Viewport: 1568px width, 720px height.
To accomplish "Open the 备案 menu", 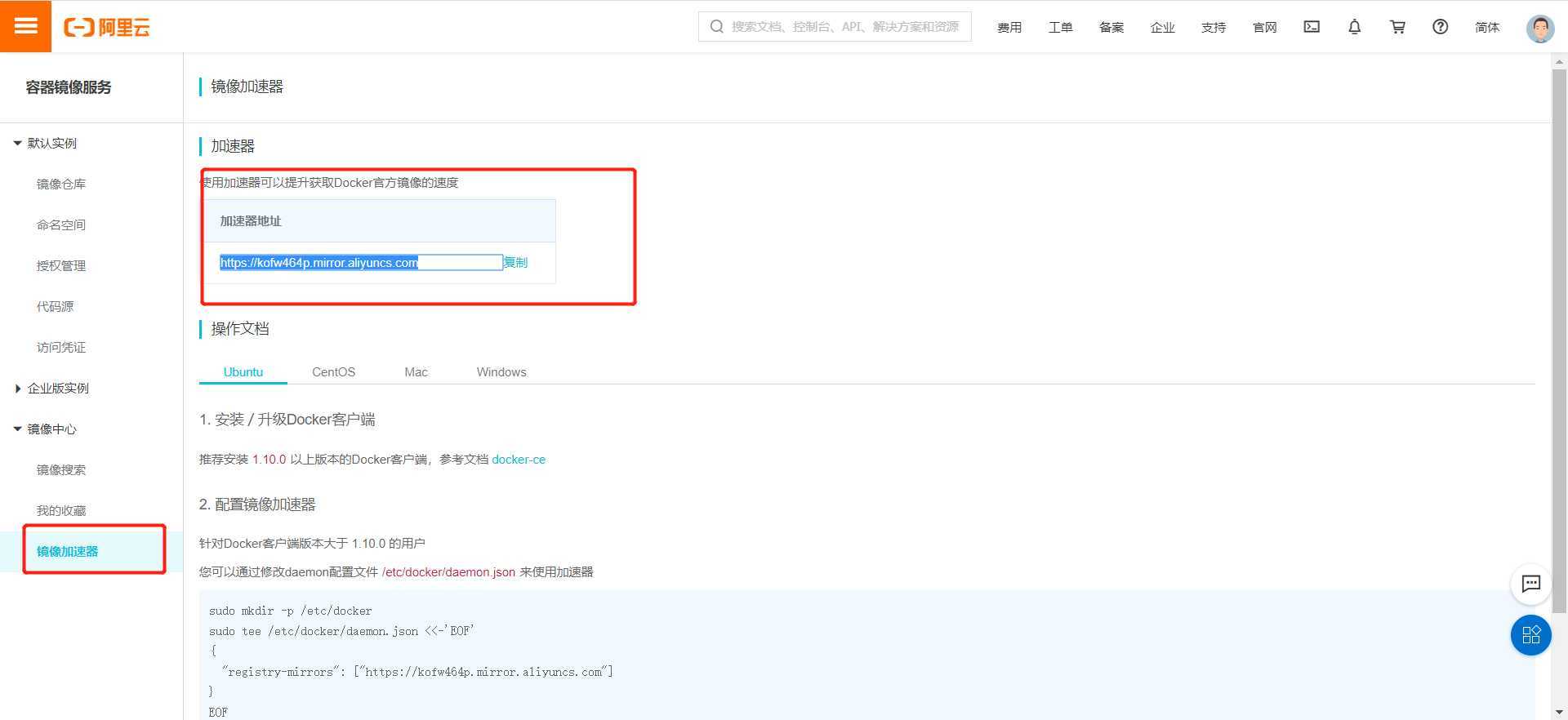I will 1111,27.
